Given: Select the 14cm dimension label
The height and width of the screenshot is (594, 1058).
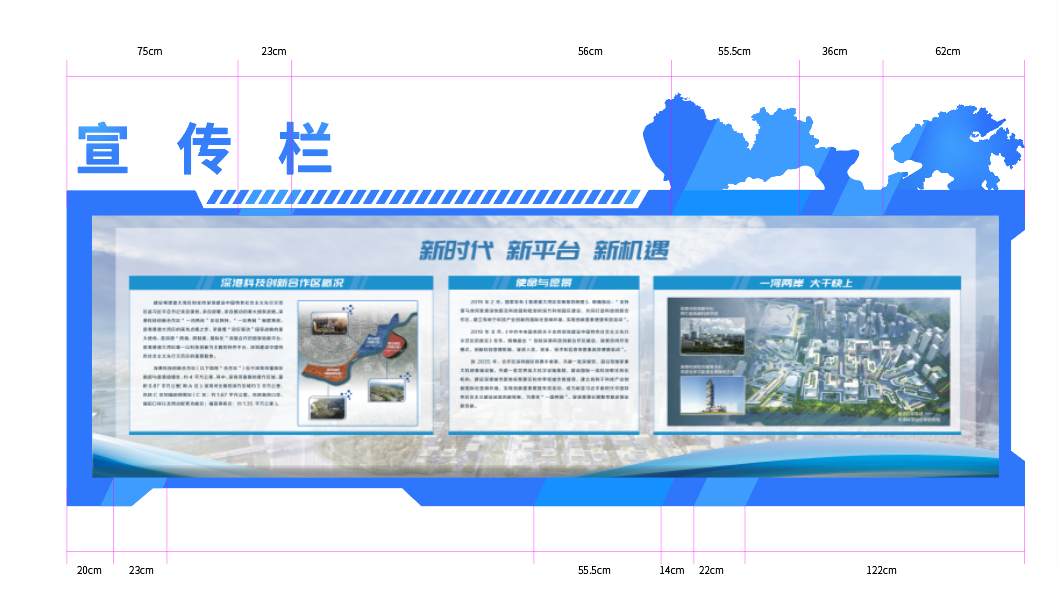Looking at the screenshot, I should (x=671, y=570).
